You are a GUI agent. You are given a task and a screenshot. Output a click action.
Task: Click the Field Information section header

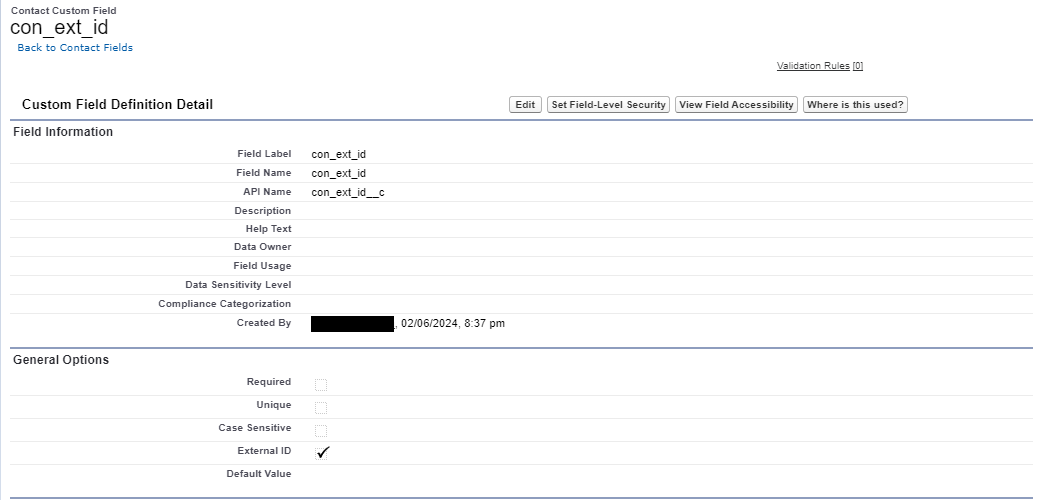pyautogui.click(x=63, y=132)
